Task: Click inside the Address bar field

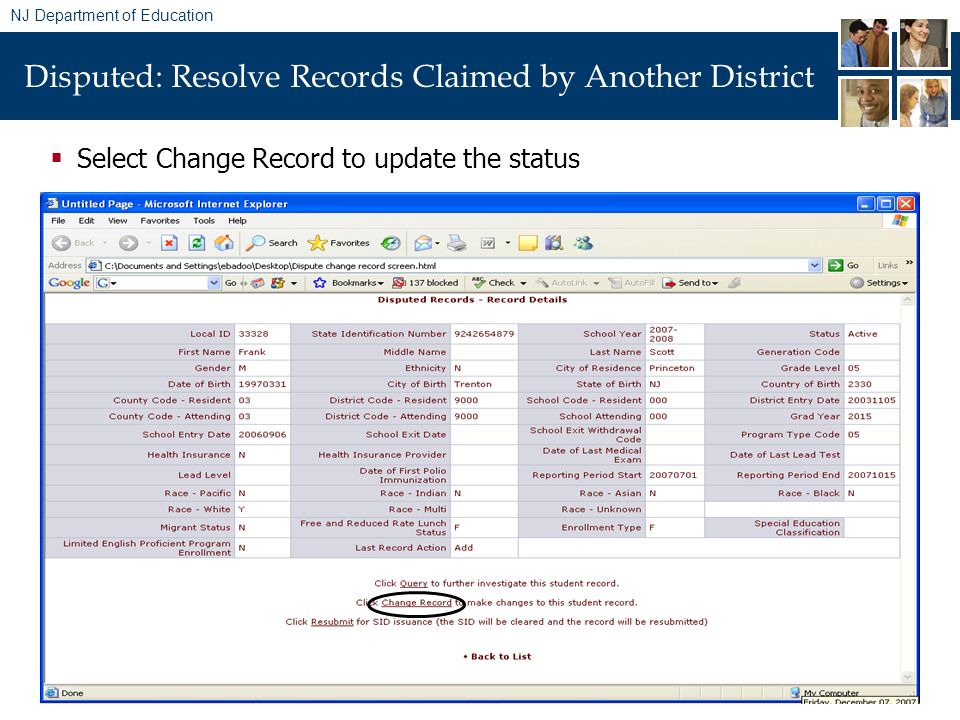Action: click(454, 265)
